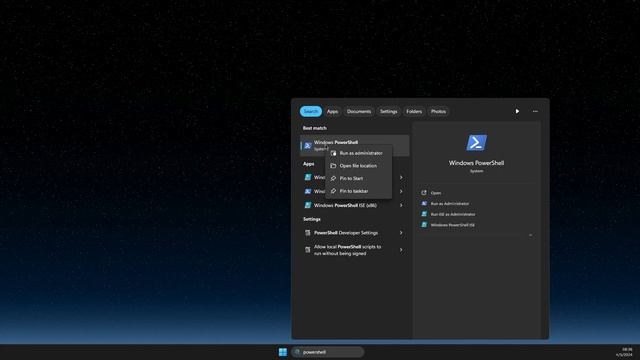Click the Windows PowerShell ISE (x86) icon
The width and height of the screenshot is (640, 360).
pyautogui.click(x=308, y=205)
